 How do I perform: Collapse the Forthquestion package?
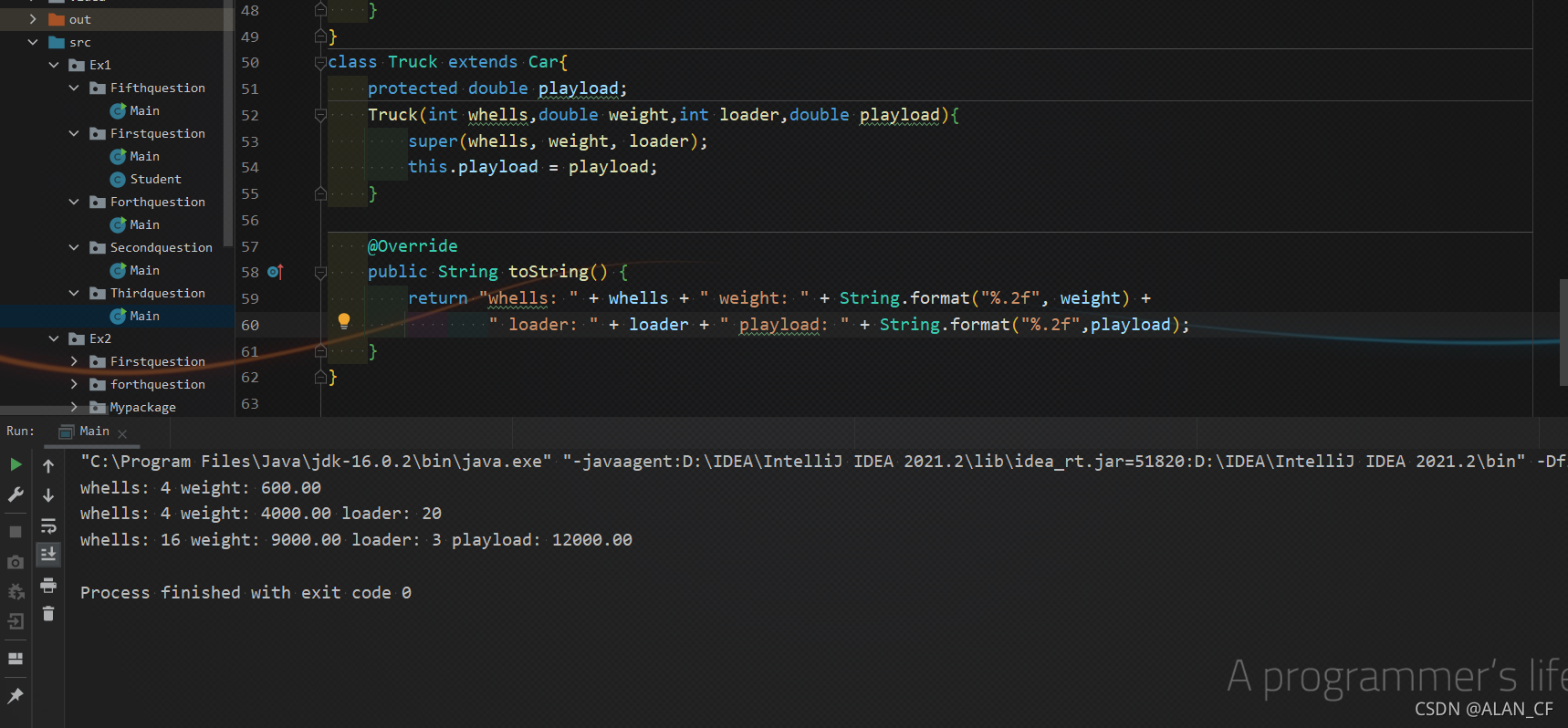click(x=74, y=202)
